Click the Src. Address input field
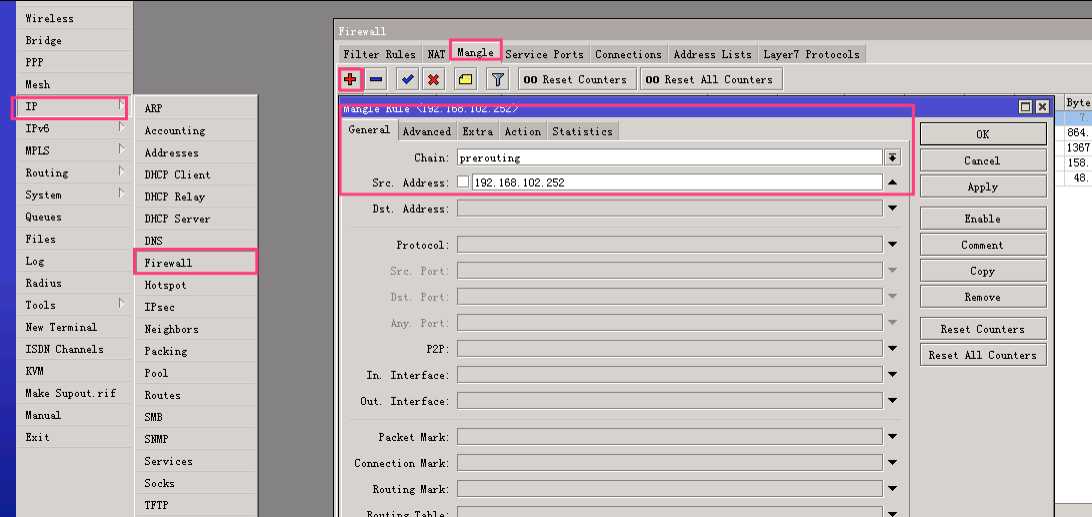 (x=677, y=183)
